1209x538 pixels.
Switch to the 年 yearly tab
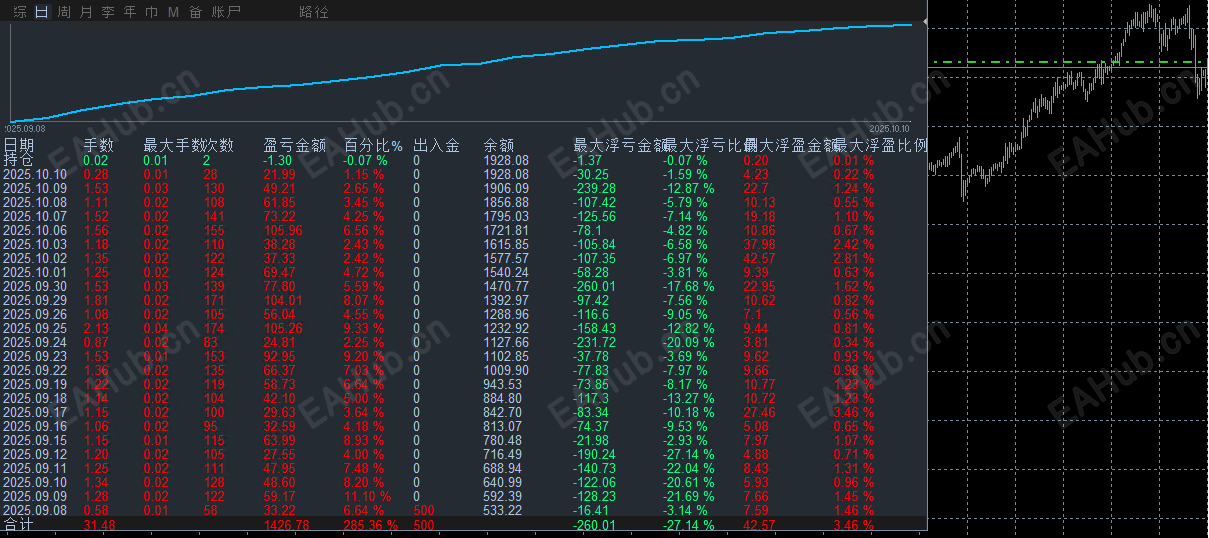click(x=130, y=12)
